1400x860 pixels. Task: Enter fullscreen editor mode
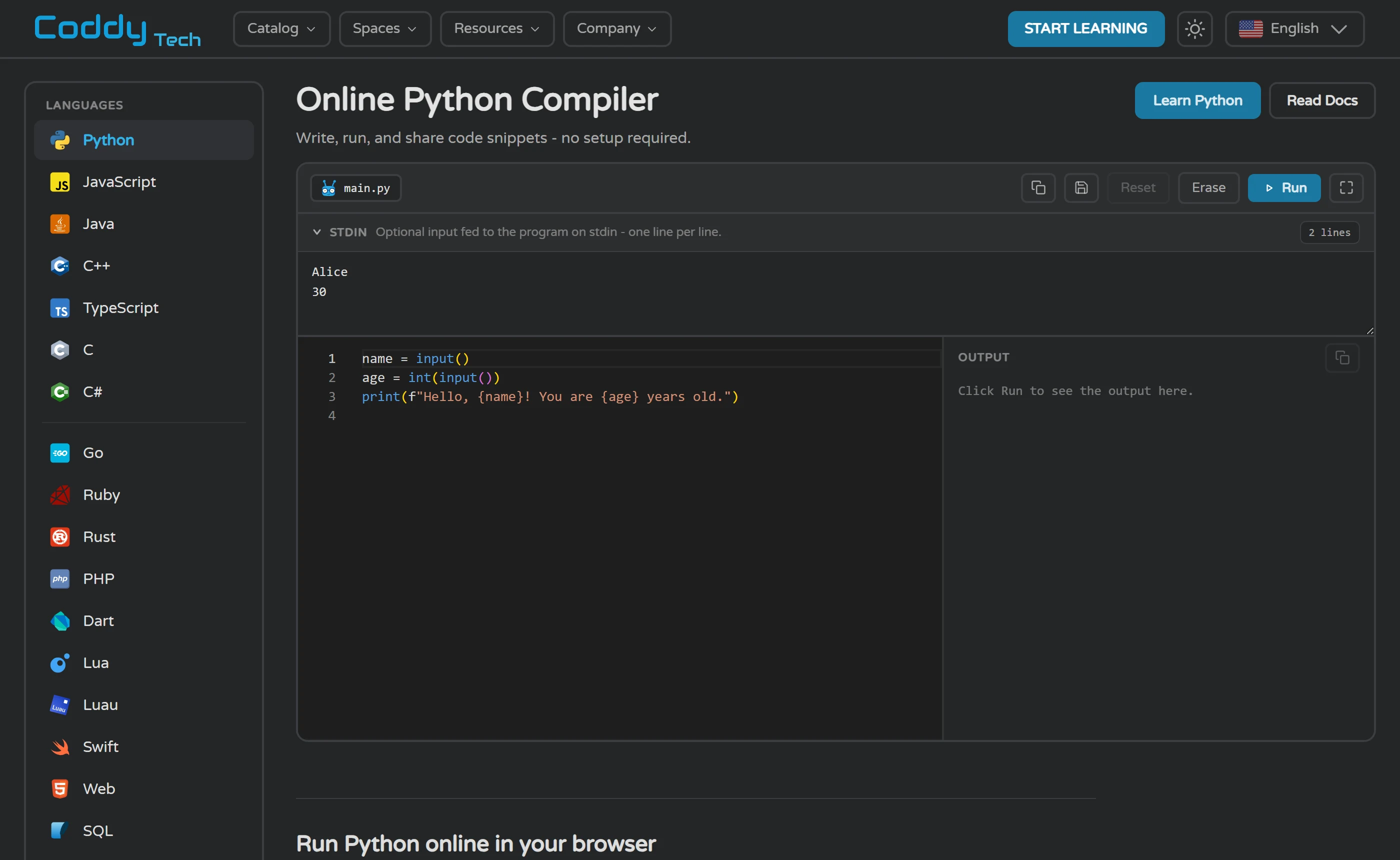pos(1346,187)
